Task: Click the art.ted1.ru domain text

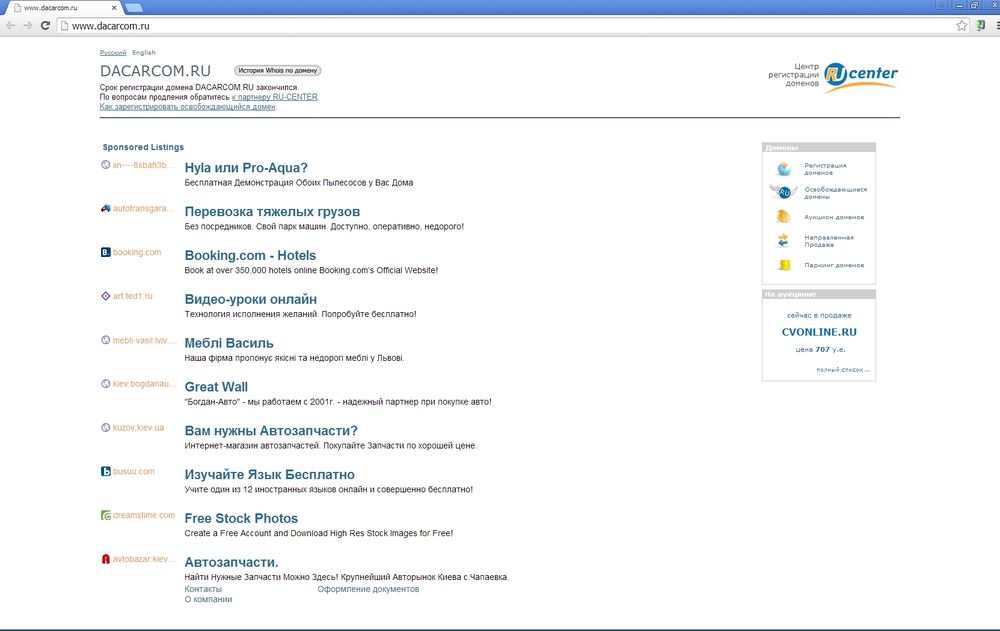Action: pyautogui.click(x=133, y=296)
